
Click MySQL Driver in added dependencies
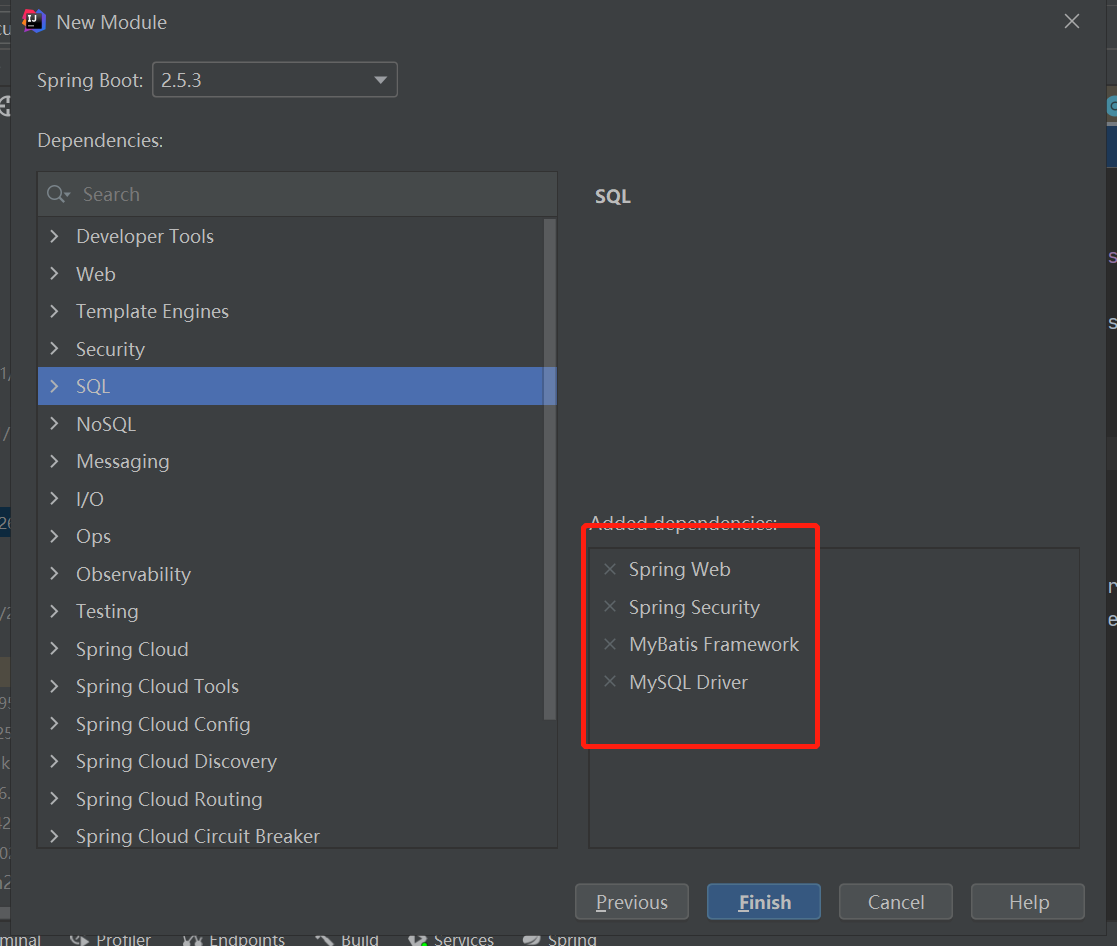tap(688, 682)
